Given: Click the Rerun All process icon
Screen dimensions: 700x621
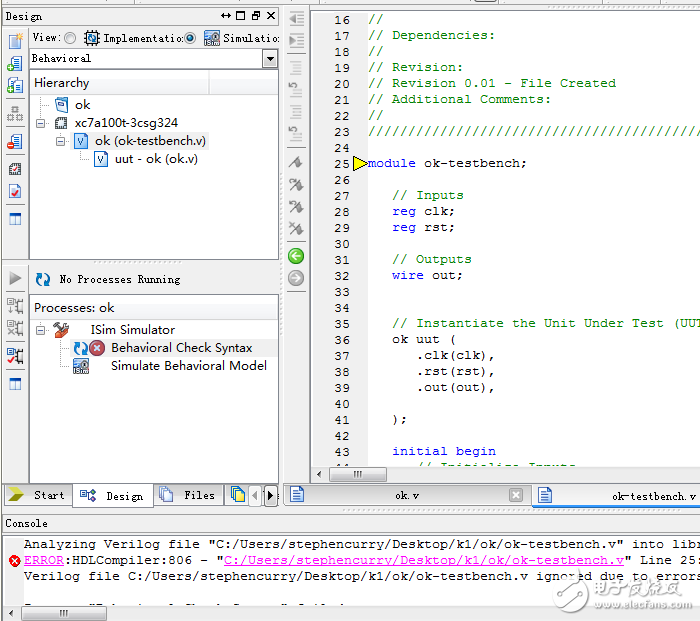Looking at the screenshot, I should (x=15, y=328).
